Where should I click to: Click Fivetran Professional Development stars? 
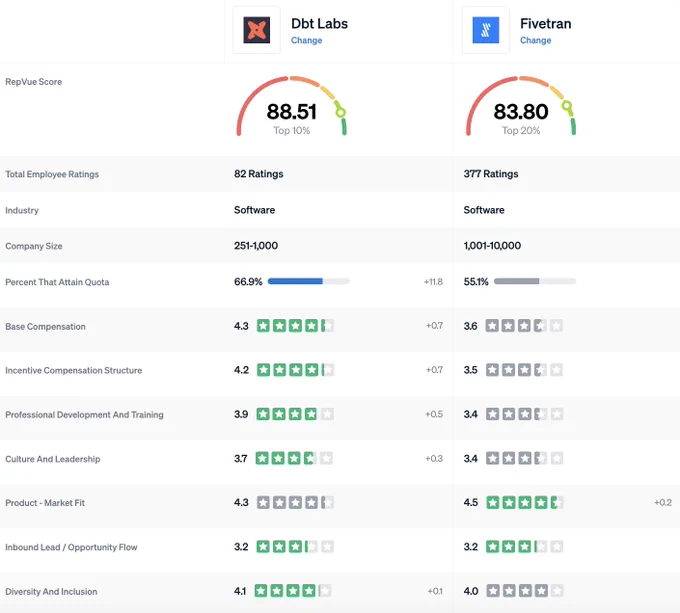tap(524, 414)
